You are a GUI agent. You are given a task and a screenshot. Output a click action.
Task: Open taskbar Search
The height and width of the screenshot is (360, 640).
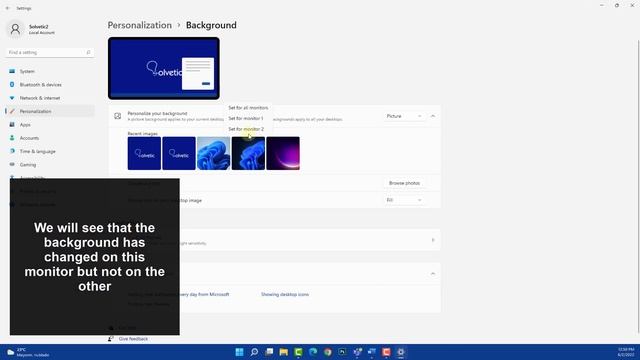pos(254,352)
